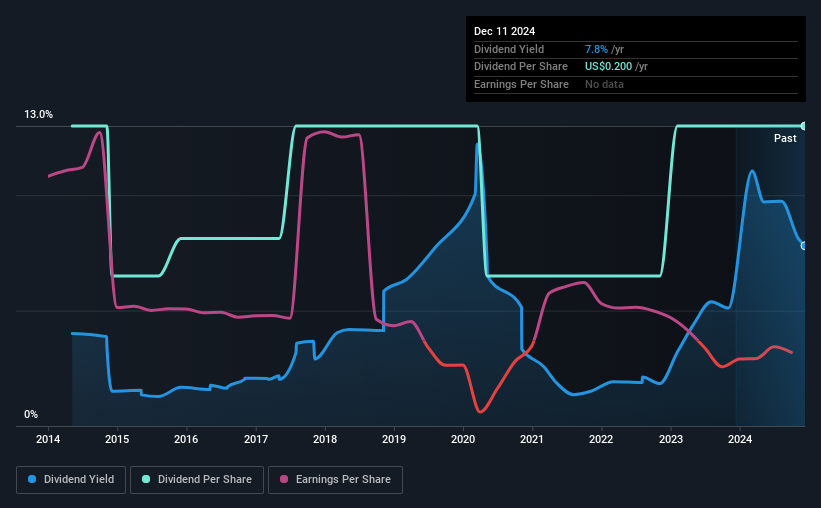Click the 0% y-axis label
This screenshot has height=508, width=821.
tap(31, 414)
